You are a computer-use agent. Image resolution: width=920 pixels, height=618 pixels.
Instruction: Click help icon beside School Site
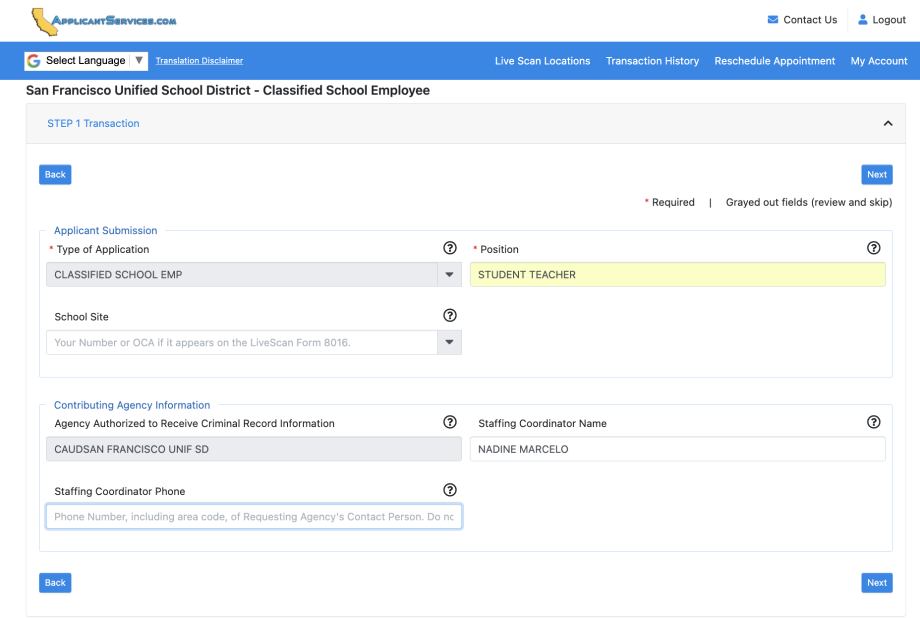pos(450,316)
